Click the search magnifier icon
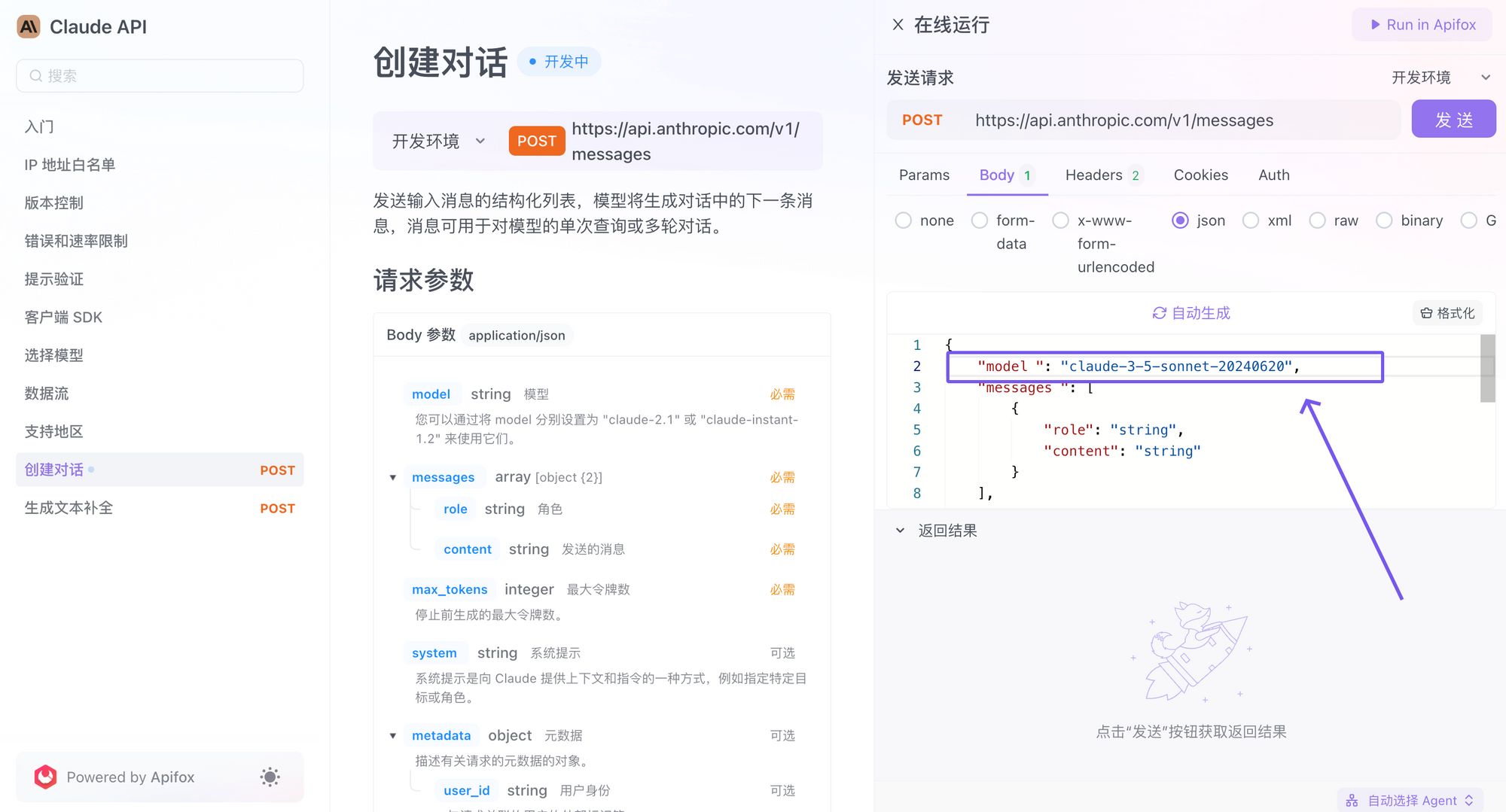This screenshot has width=1506, height=812. pos(35,76)
